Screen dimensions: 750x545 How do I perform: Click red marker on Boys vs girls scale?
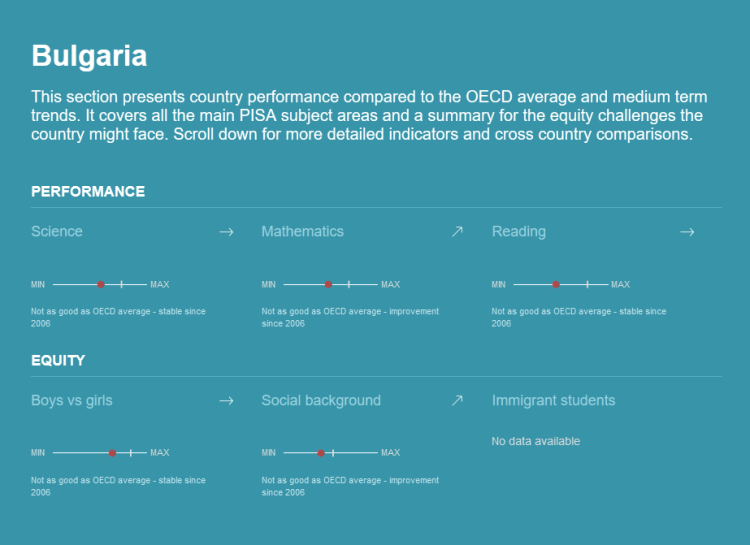point(113,453)
